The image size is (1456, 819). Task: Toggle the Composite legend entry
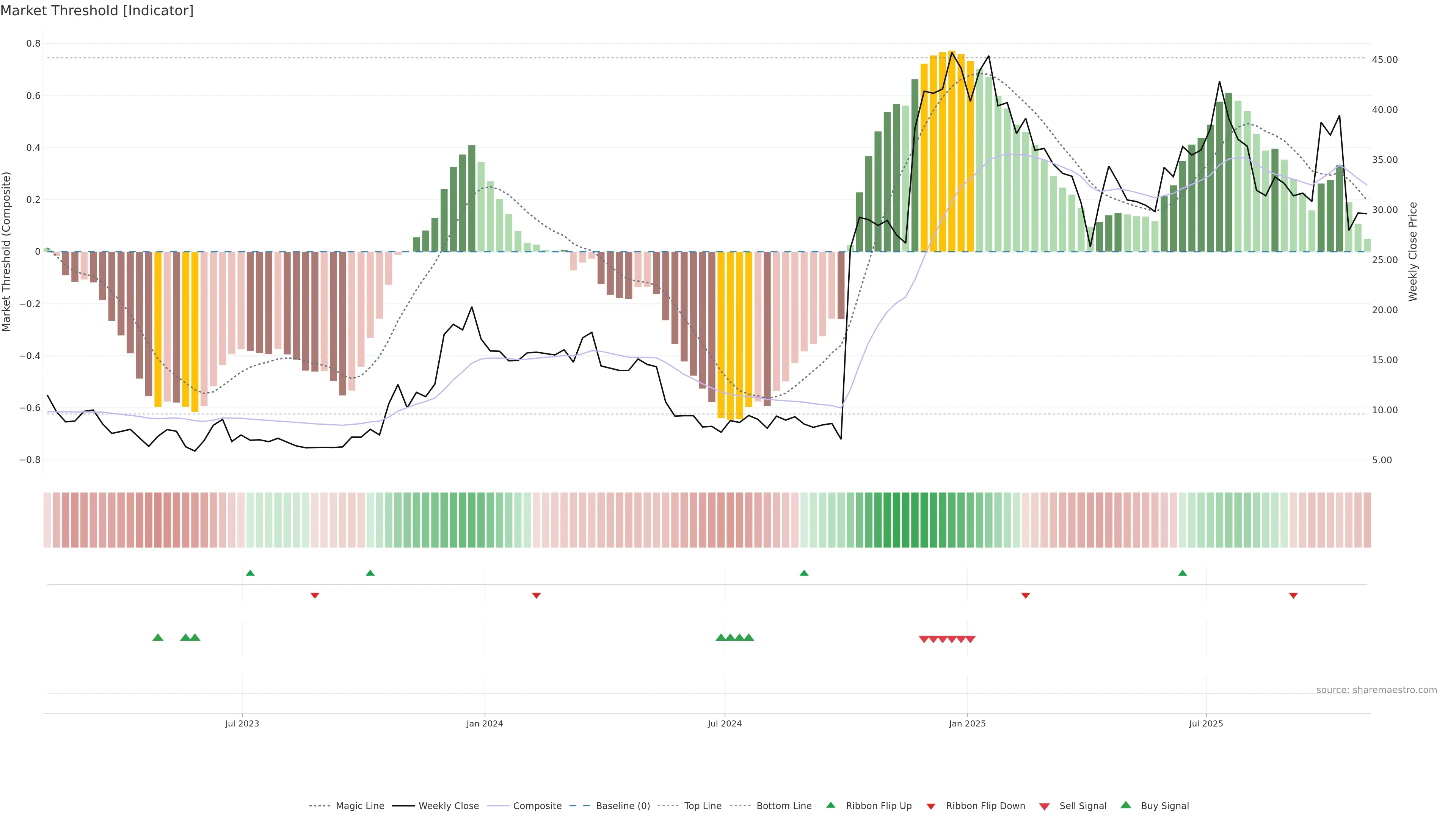537,806
